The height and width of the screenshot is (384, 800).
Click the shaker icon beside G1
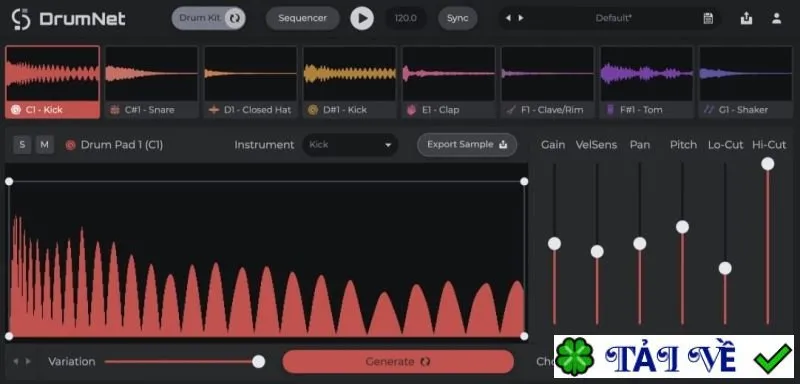709,110
